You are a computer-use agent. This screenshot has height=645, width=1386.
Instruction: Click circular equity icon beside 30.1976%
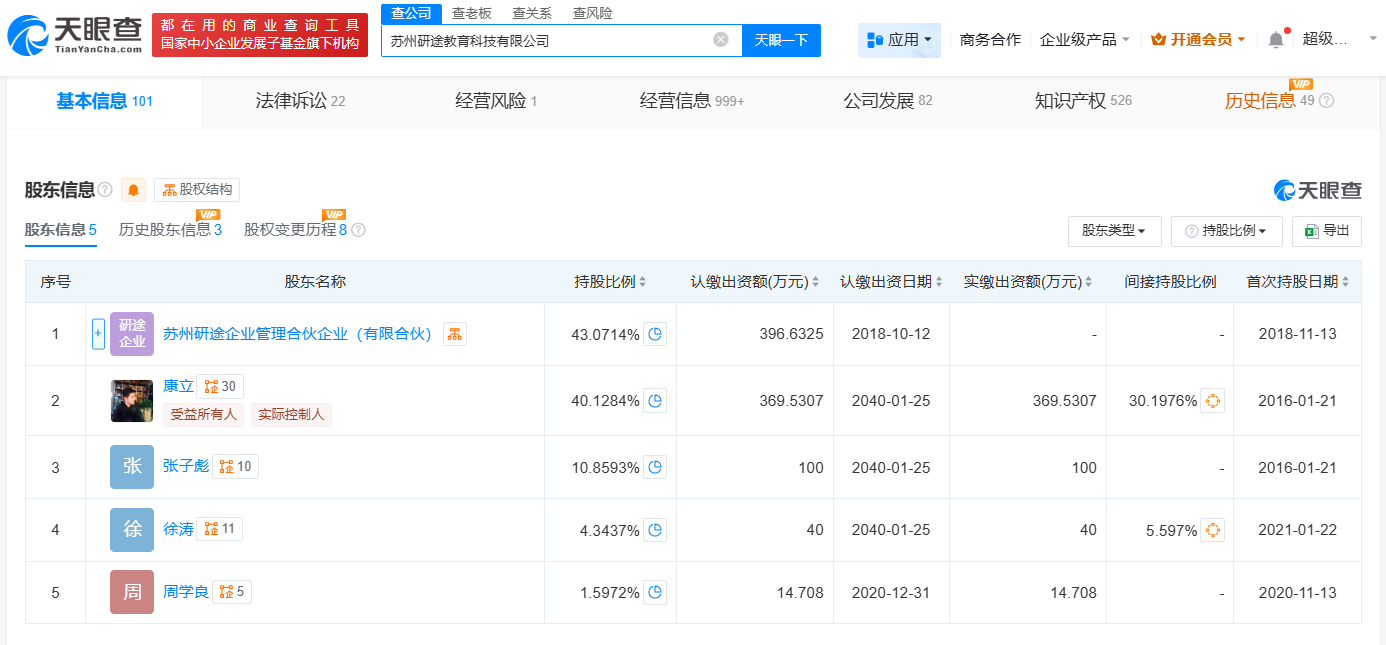point(1212,401)
